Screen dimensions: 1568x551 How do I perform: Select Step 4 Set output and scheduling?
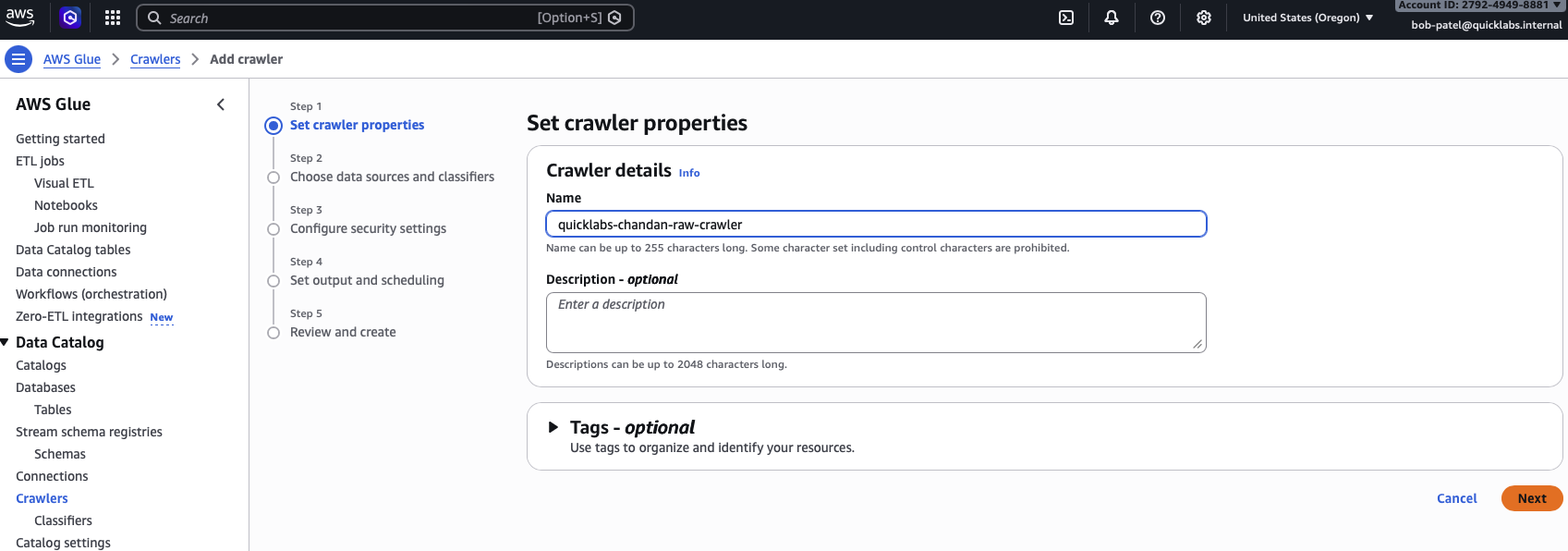click(367, 280)
